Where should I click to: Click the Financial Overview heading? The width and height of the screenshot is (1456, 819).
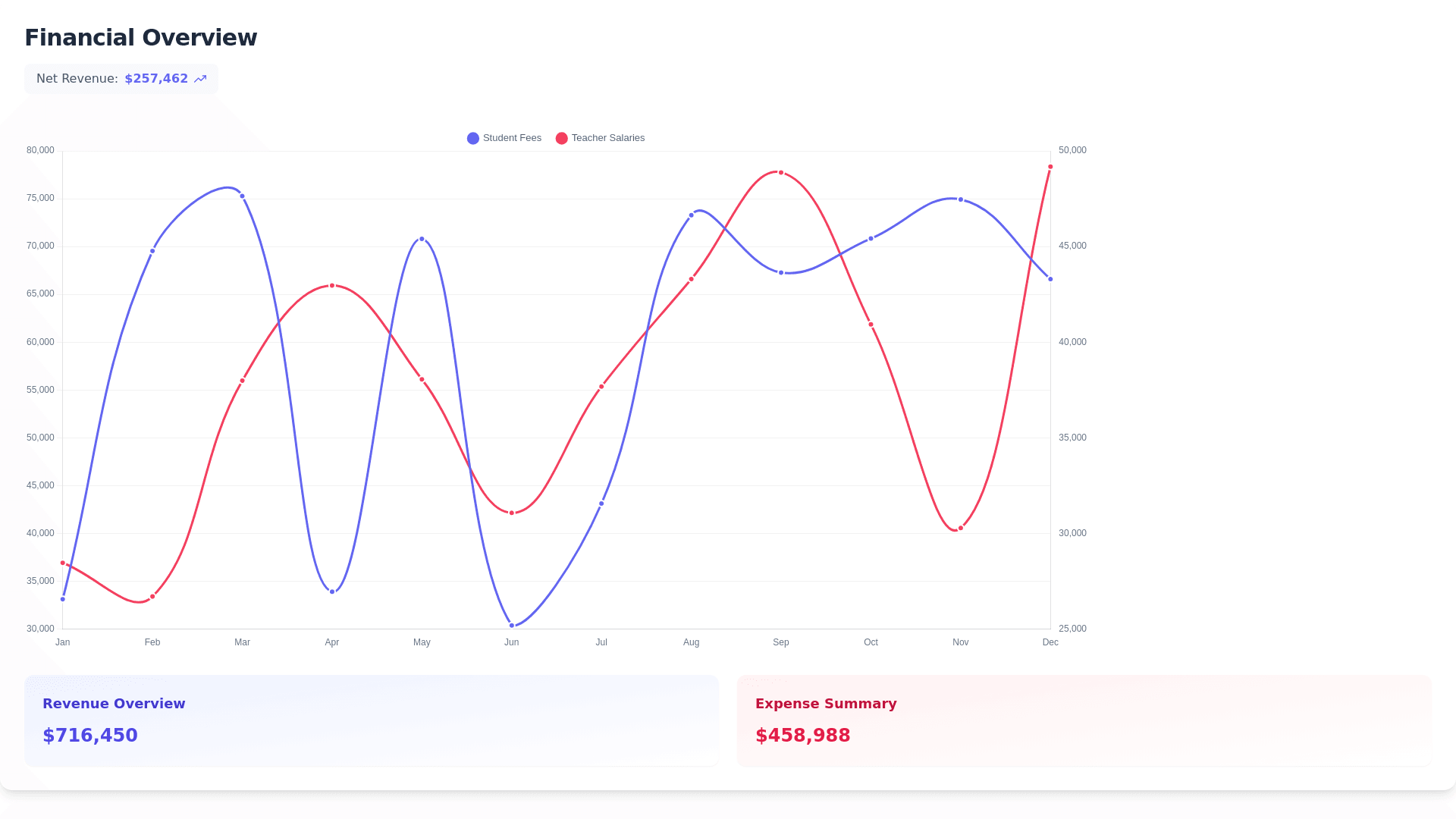pyautogui.click(x=141, y=38)
